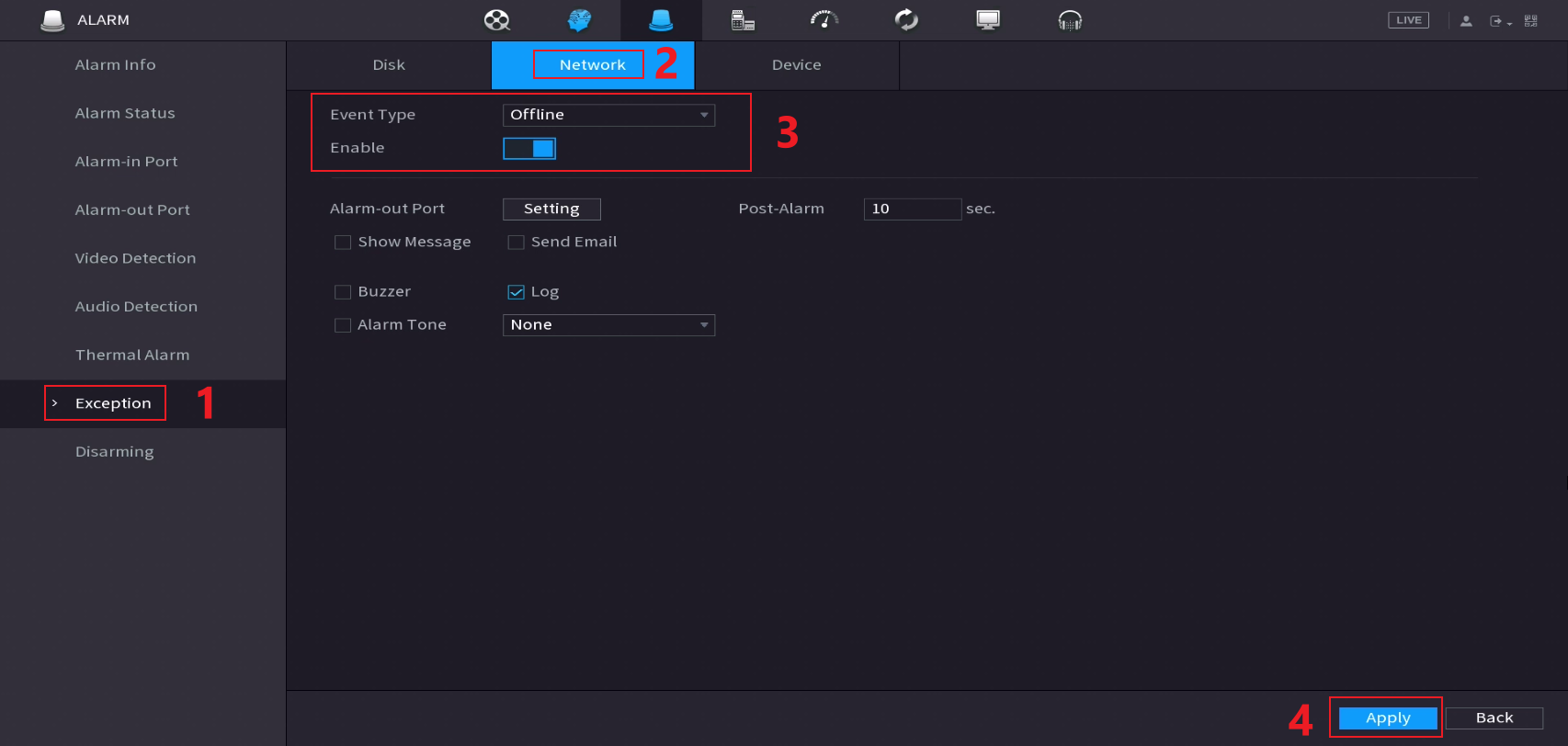Open the AI brain icon
Image resolution: width=1568 pixels, height=746 pixels.
coord(579,20)
